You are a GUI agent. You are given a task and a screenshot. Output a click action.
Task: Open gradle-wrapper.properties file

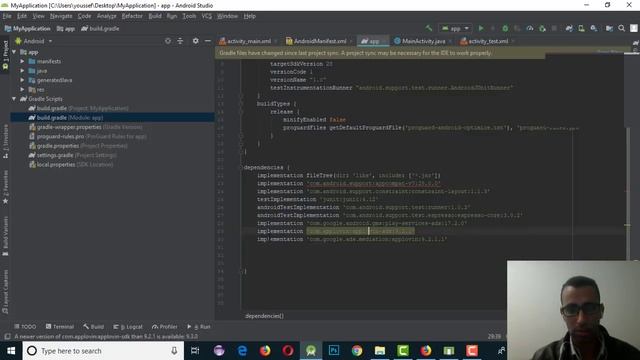85,127
